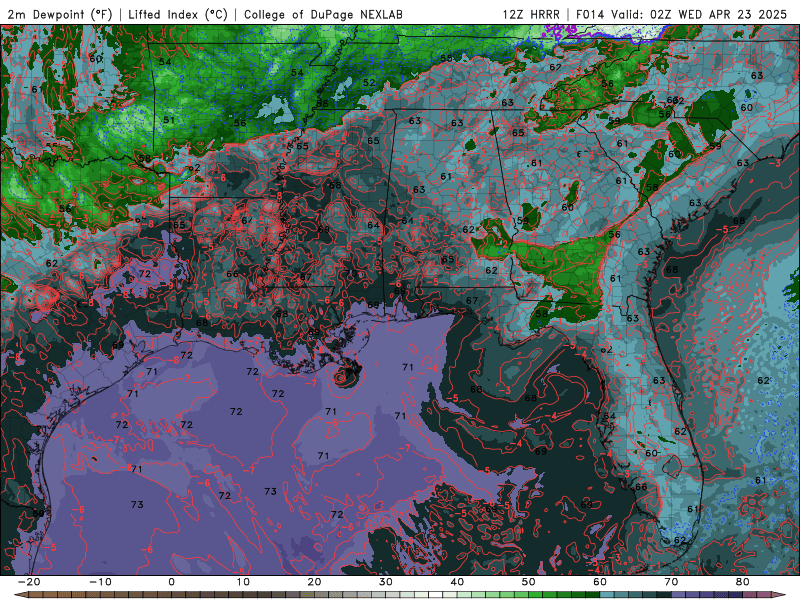
Task: Click the 52 dewpoint value on the map
Action: tap(369, 82)
